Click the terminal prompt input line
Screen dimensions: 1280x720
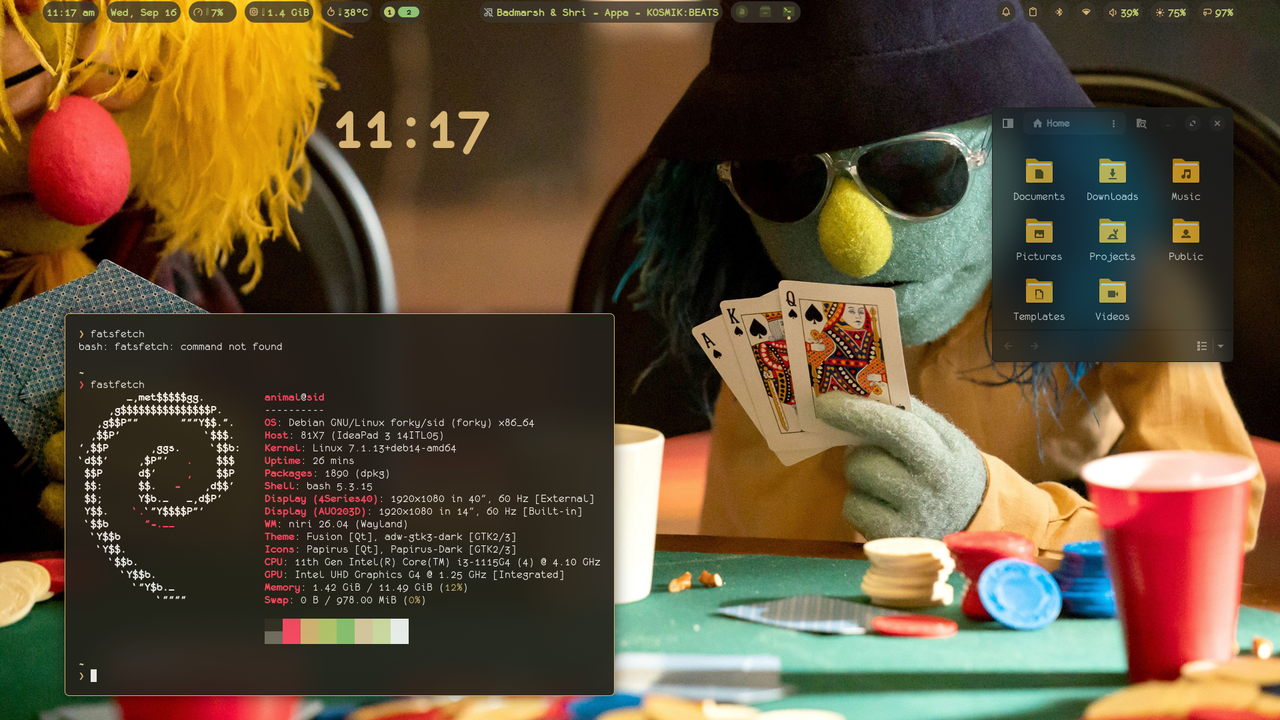point(339,676)
